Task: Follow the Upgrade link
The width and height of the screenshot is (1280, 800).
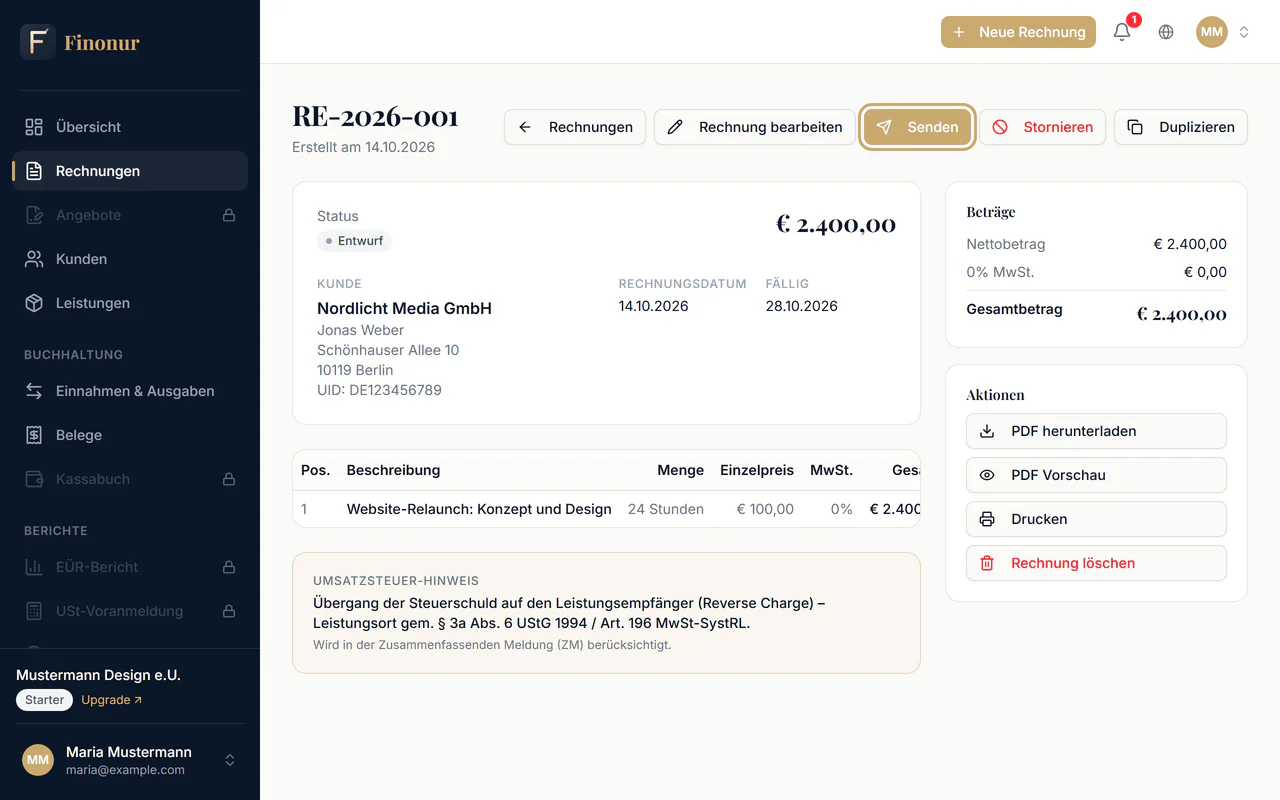Action: [x=112, y=700]
